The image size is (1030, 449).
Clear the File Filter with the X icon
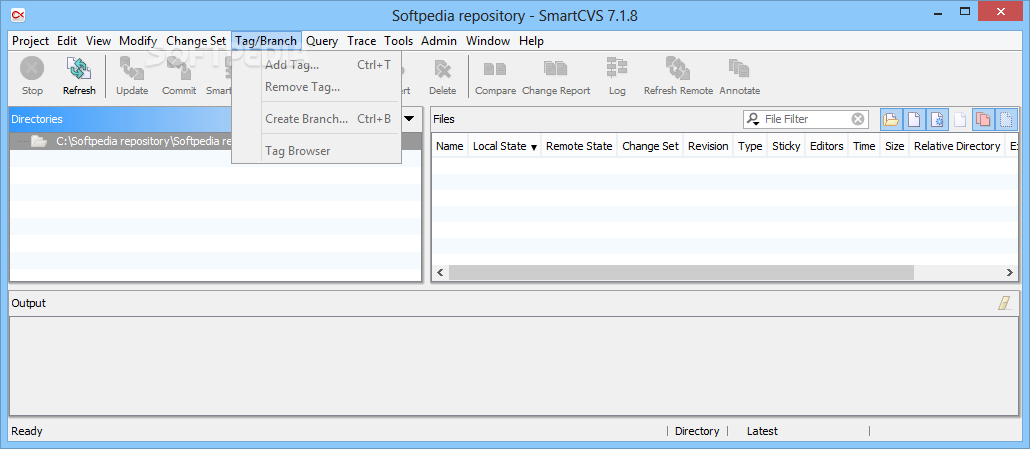click(858, 119)
